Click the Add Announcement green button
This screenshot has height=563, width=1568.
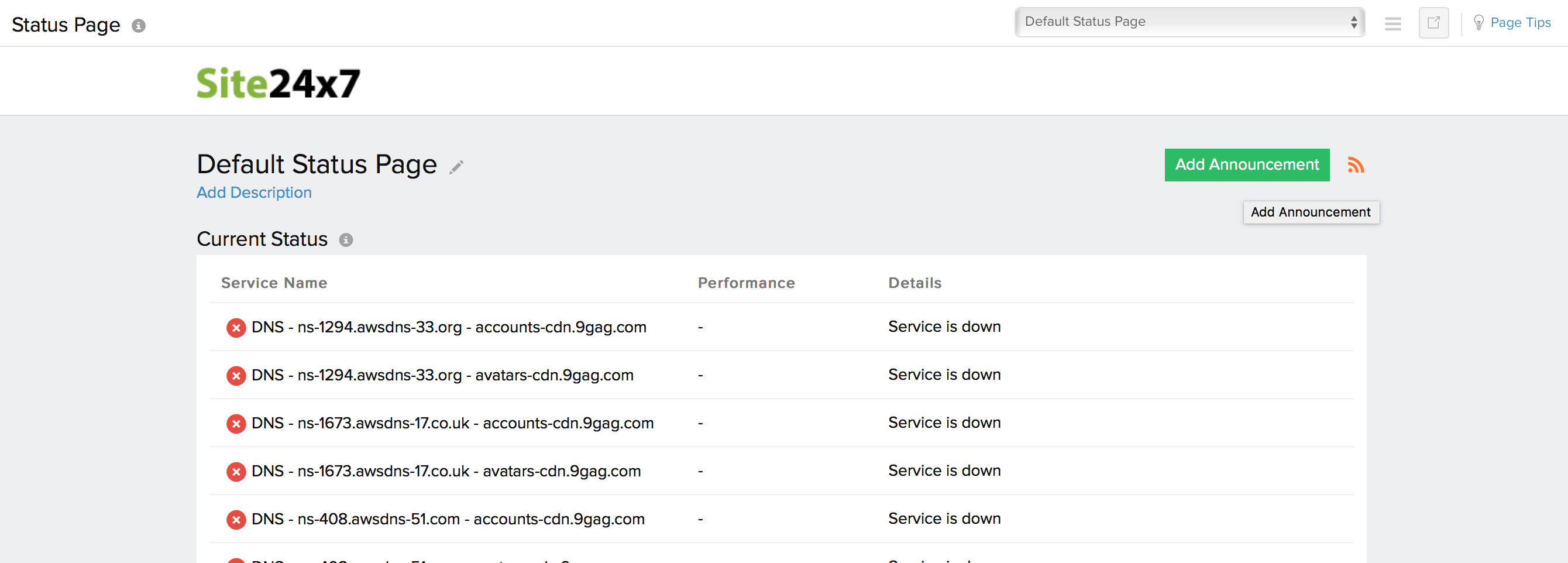[x=1247, y=165]
